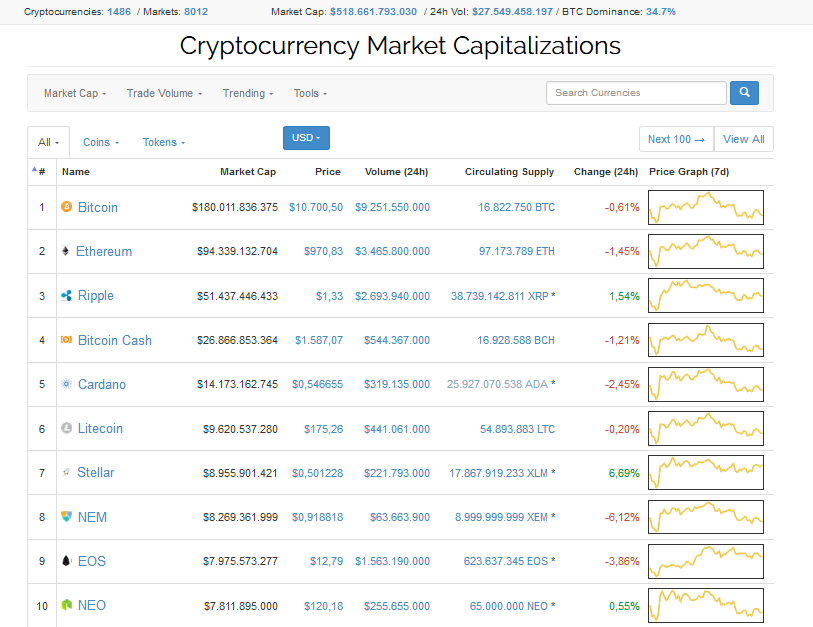Click the Ripple logo icon
This screenshot has width=813, height=627.
(66, 296)
